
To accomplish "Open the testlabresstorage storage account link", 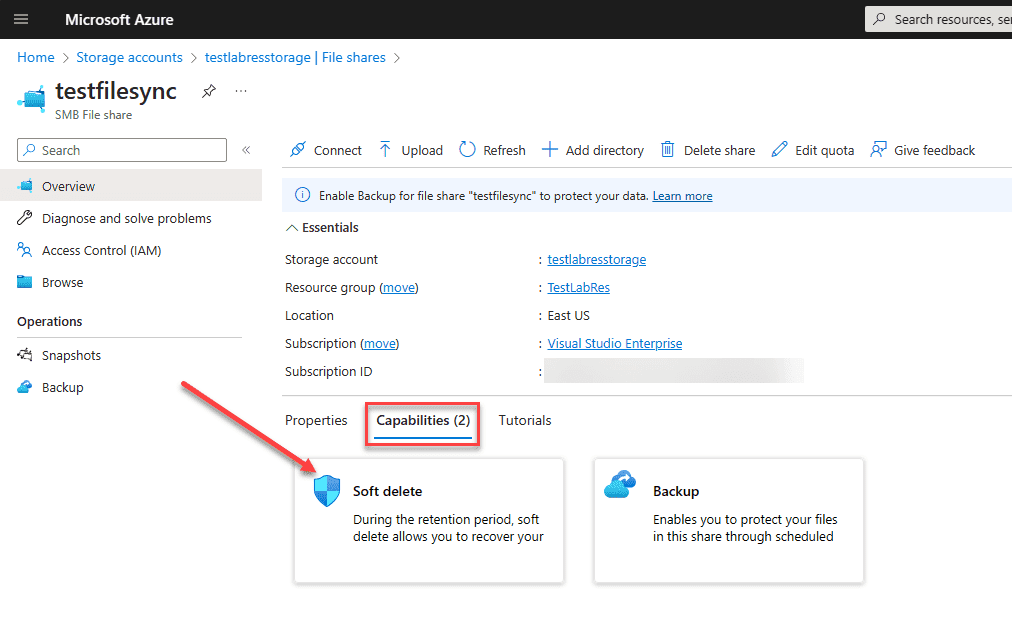I will click(x=596, y=259).
